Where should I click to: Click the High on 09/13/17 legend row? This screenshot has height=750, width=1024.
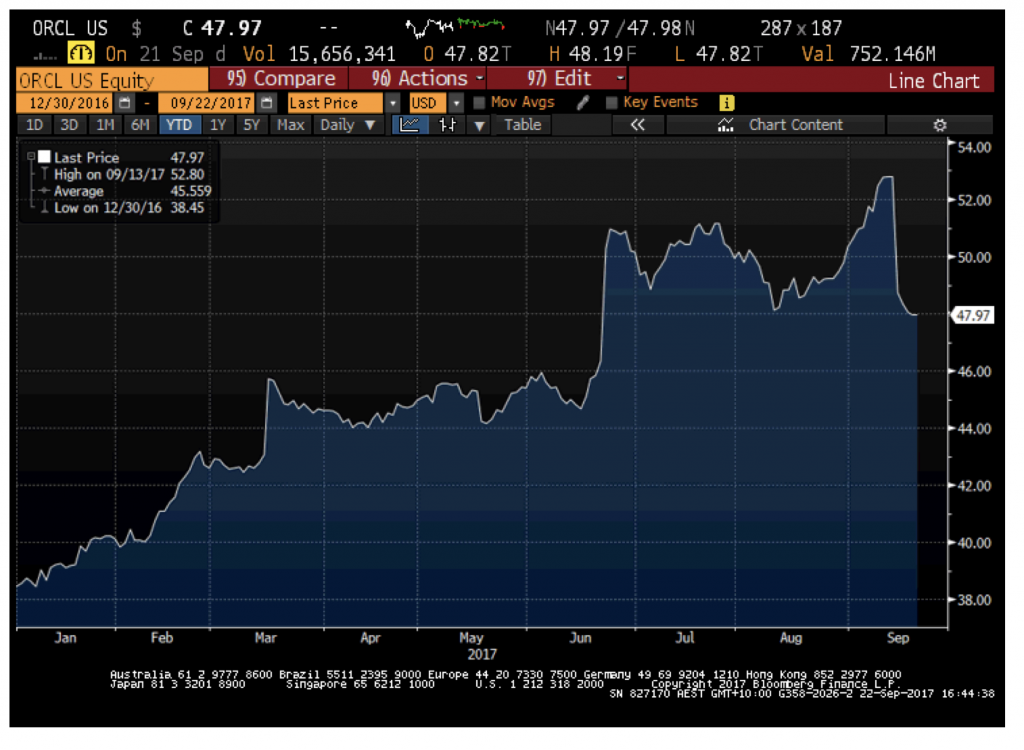[124, 174]
